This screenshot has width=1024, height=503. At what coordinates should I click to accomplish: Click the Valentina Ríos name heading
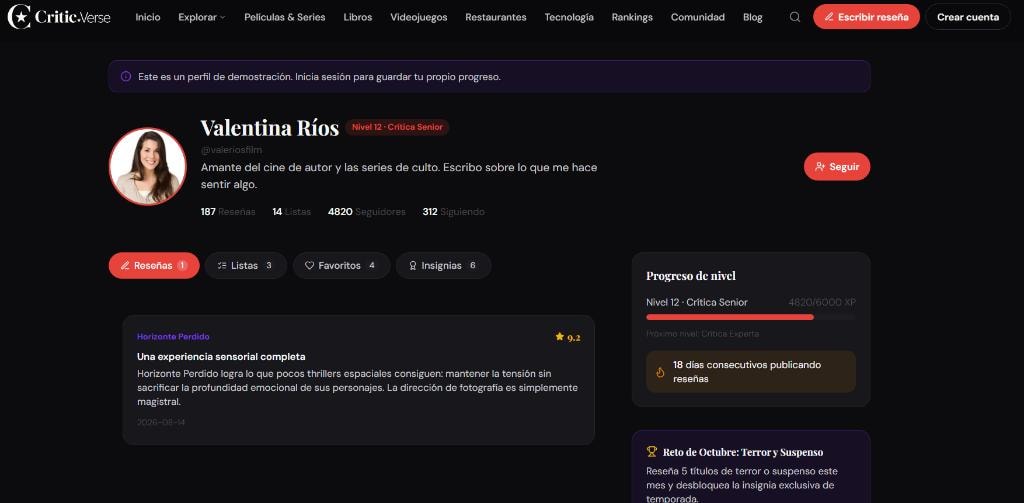coord(270,127)
